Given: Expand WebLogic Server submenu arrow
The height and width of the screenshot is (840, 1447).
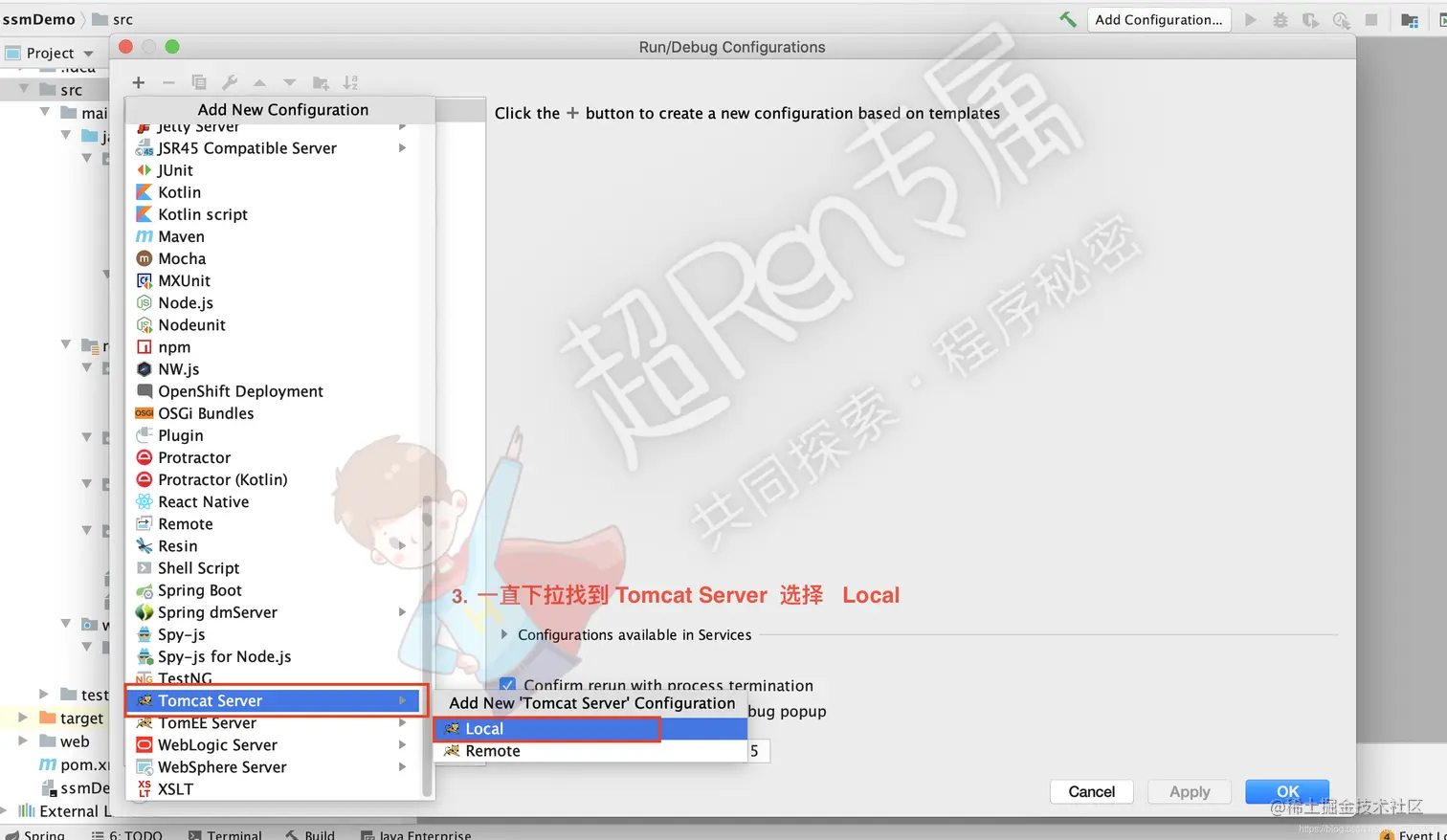Looking at the screenshot, I should point(403,745).
